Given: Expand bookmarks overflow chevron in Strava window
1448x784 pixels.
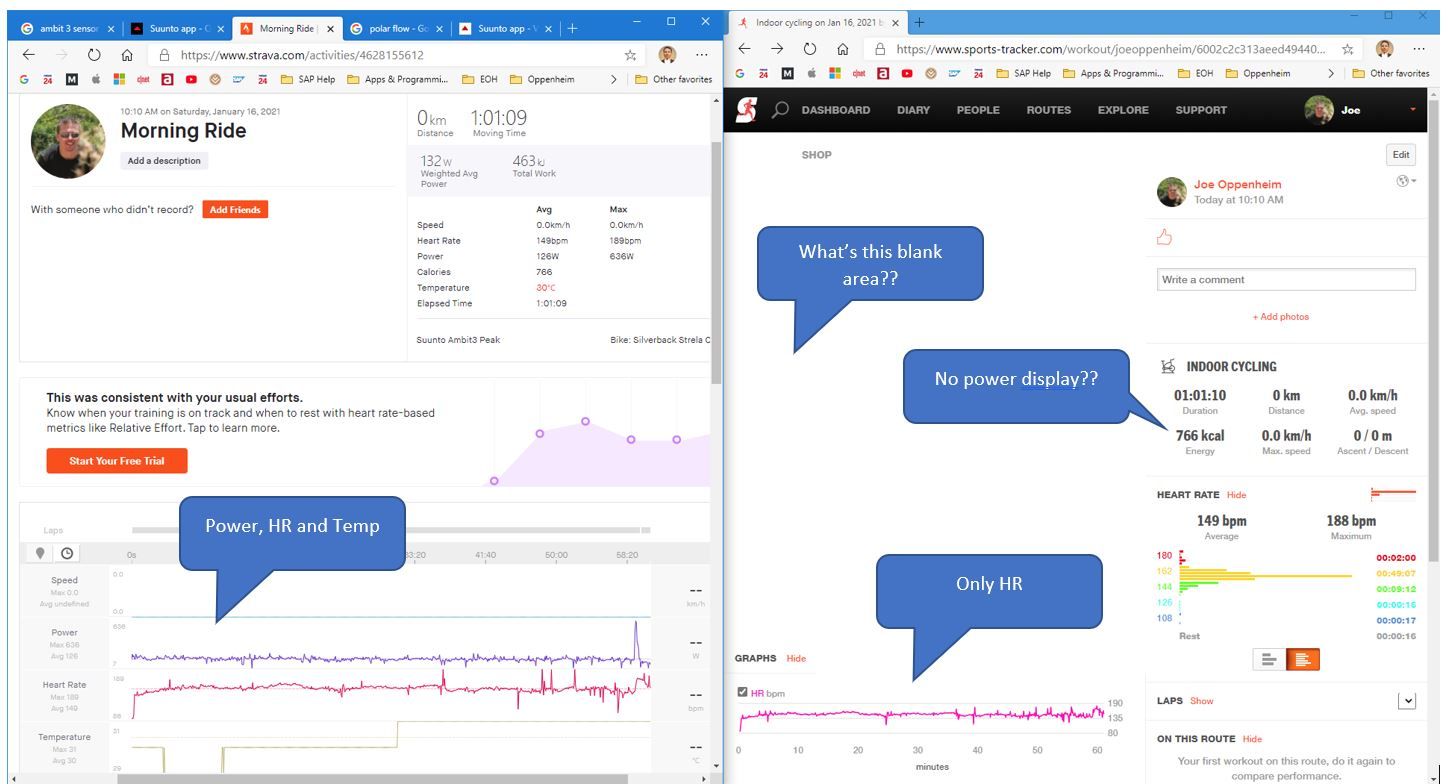Looking at the screenshot, I should [x=614, y=79].
